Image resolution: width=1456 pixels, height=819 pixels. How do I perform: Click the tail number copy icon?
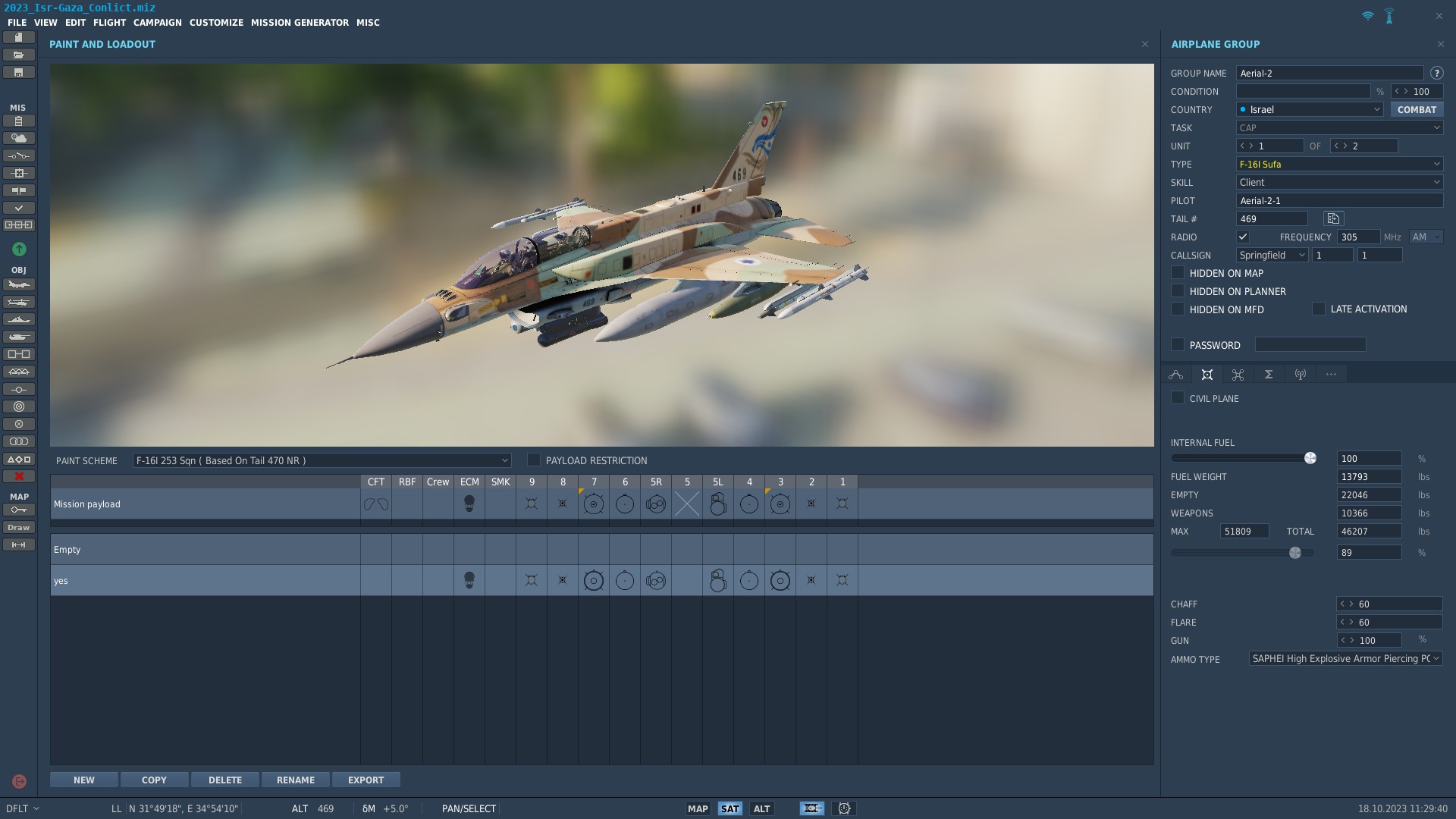(1333, 219)
